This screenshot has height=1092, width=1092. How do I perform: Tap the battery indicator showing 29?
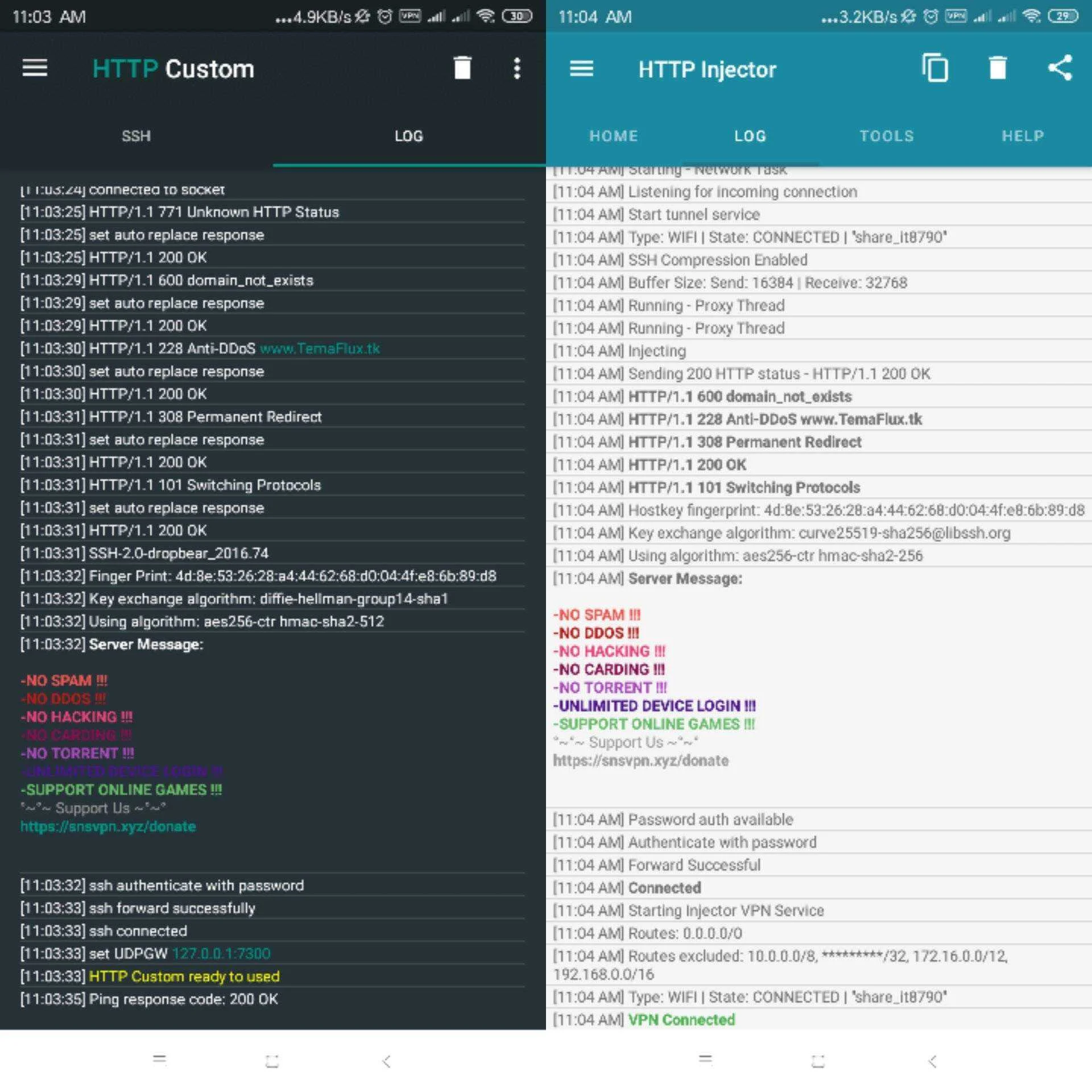(x=1063, y=16)
